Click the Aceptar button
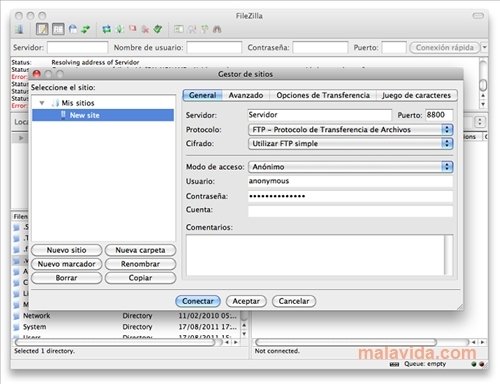 (246, 301)
